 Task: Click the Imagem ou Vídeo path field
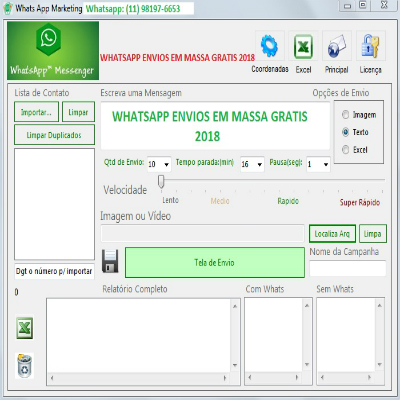(202, 233)
